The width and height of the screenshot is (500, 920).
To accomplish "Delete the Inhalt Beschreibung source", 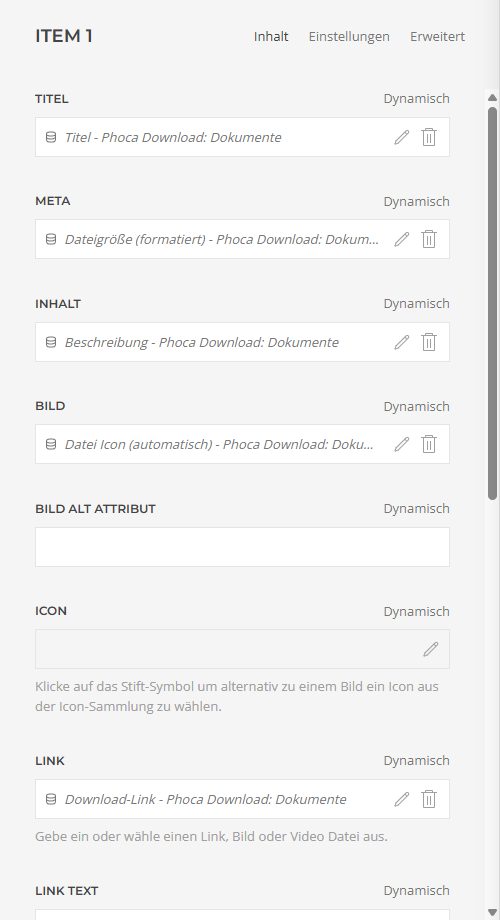I will click(429, 342).
